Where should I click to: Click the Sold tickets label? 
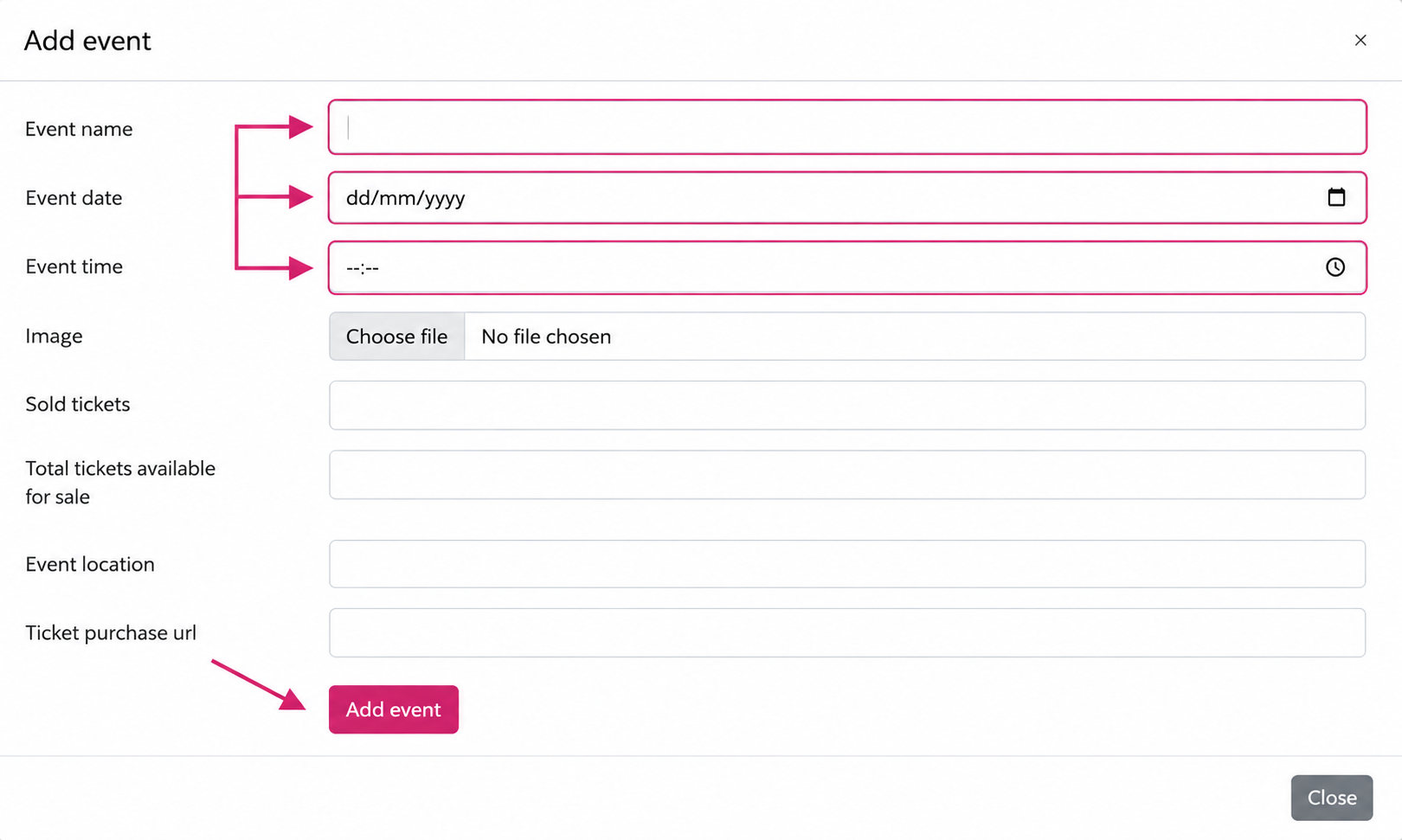77,404
